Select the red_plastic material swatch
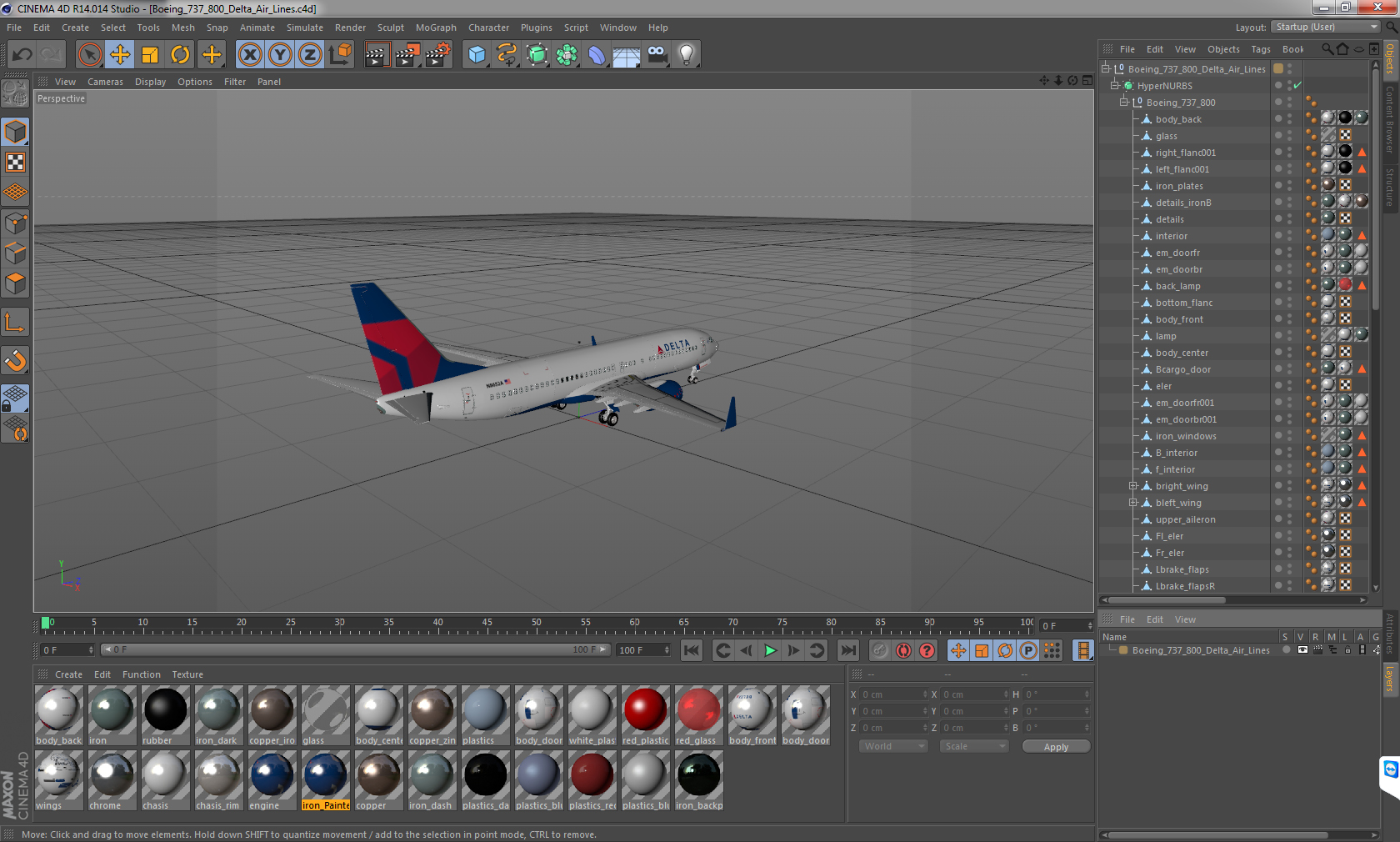 coord(645,714)
